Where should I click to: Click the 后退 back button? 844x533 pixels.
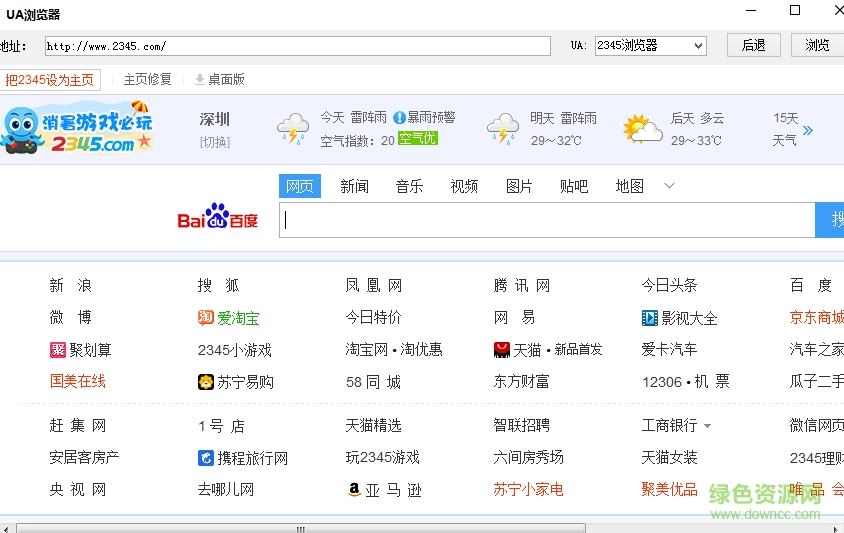point(754,45)
